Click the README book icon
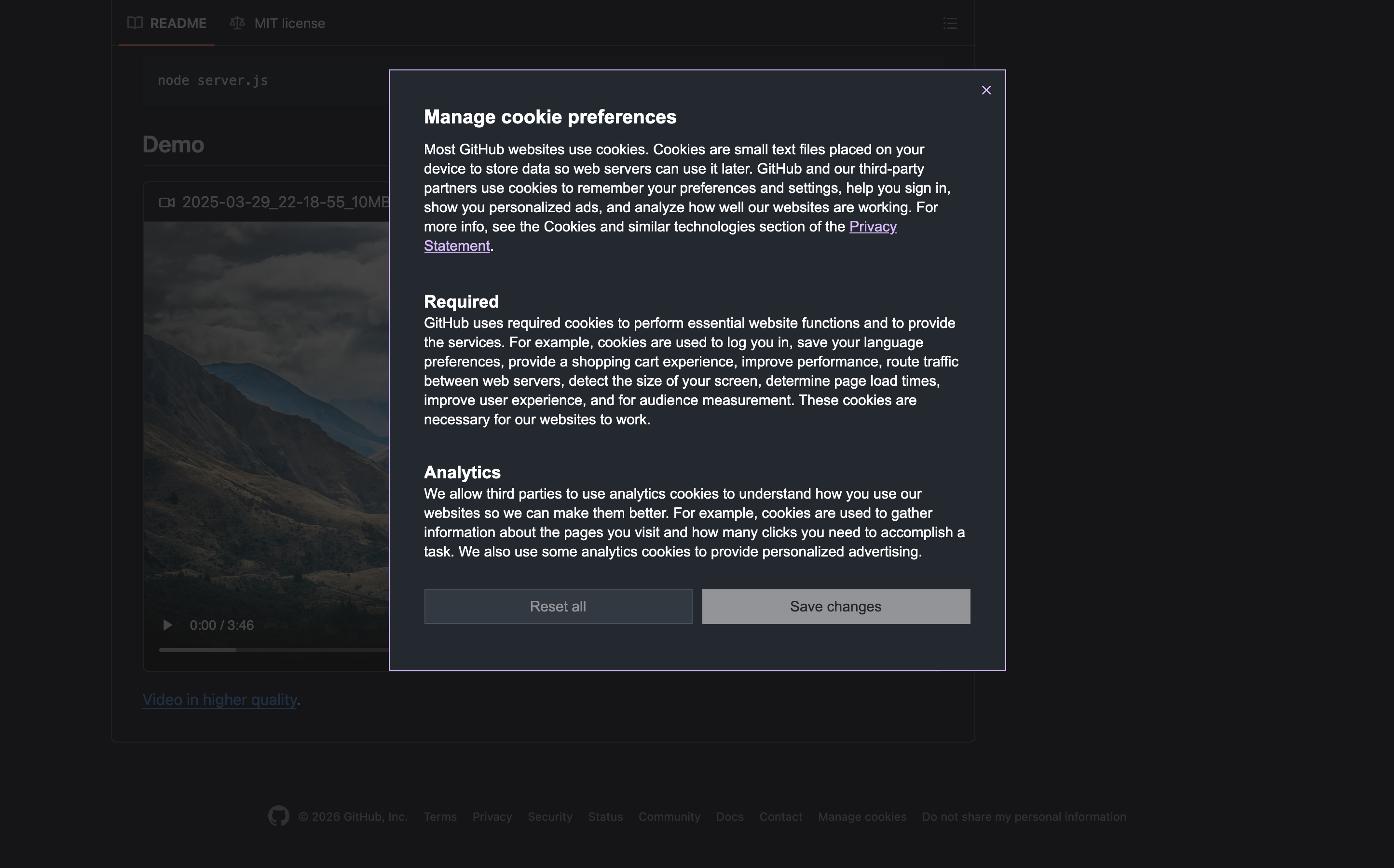 point(135,23)
